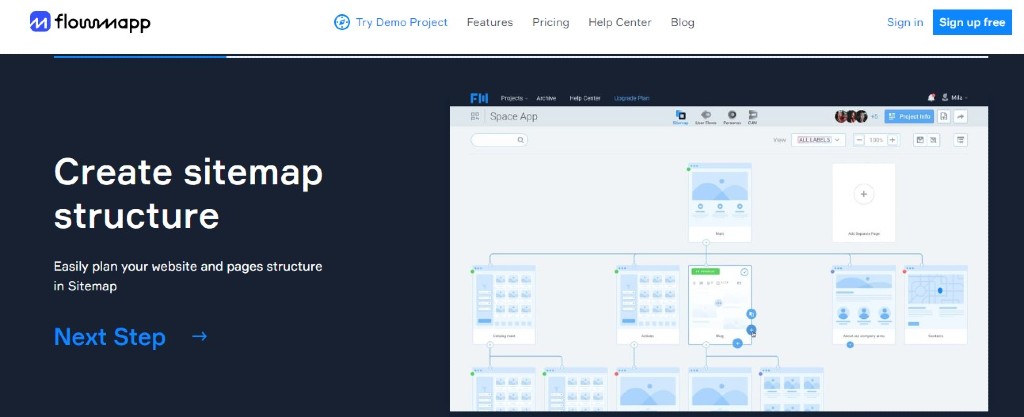Expand the ALL LABELS dropdown
The image size is (1024, 417).
click(818, 140)
